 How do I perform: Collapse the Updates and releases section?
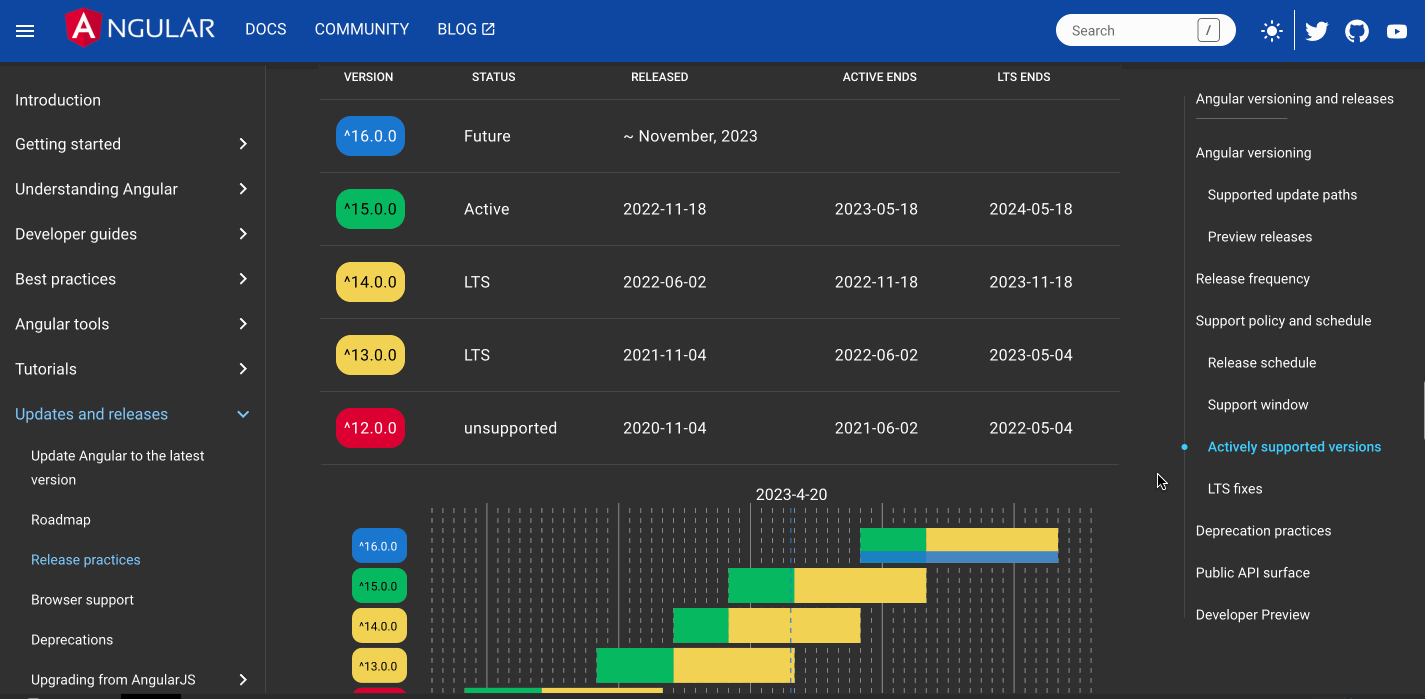click(x=242, y=413)
